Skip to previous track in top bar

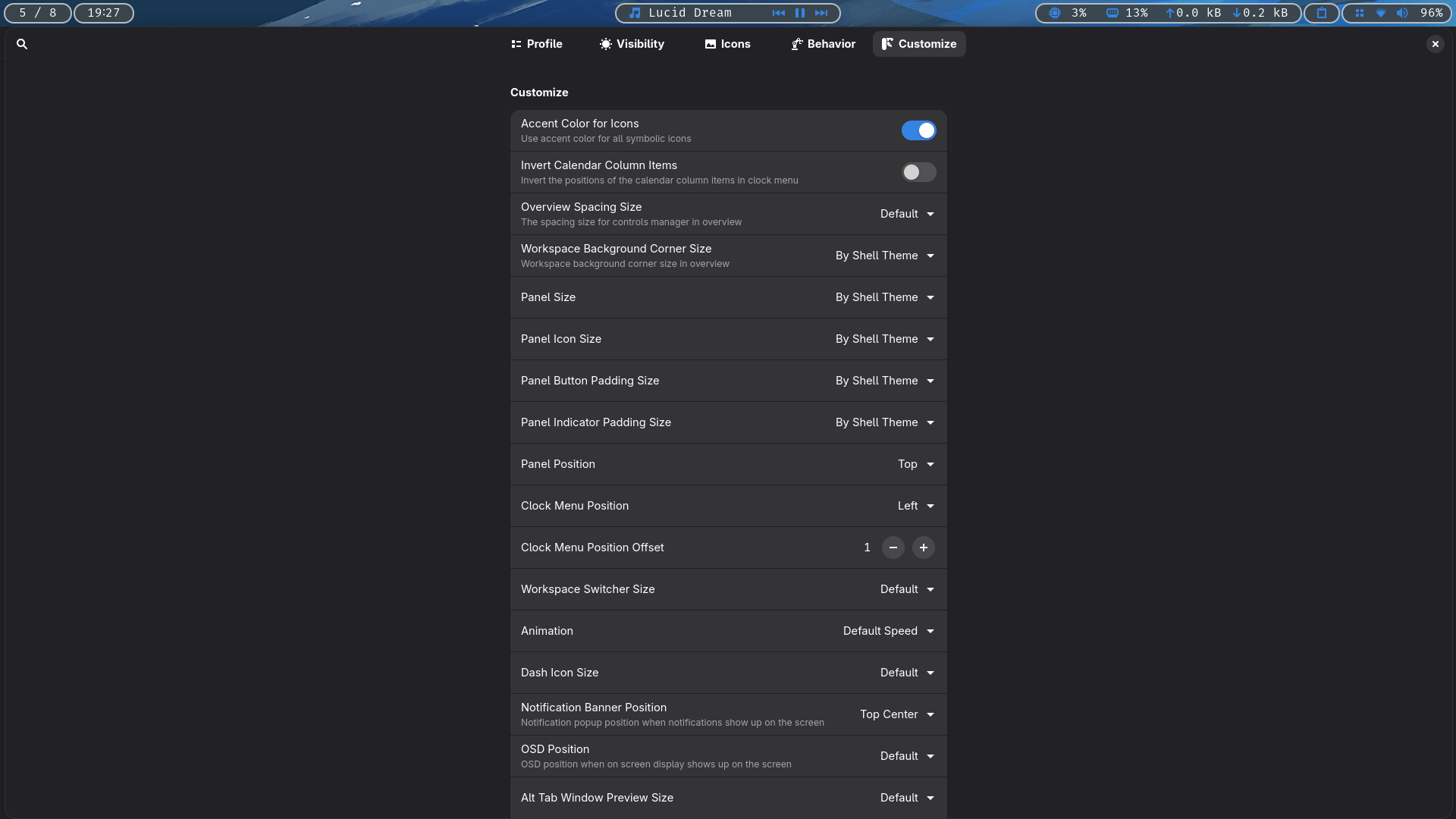[x=778, y=13]
